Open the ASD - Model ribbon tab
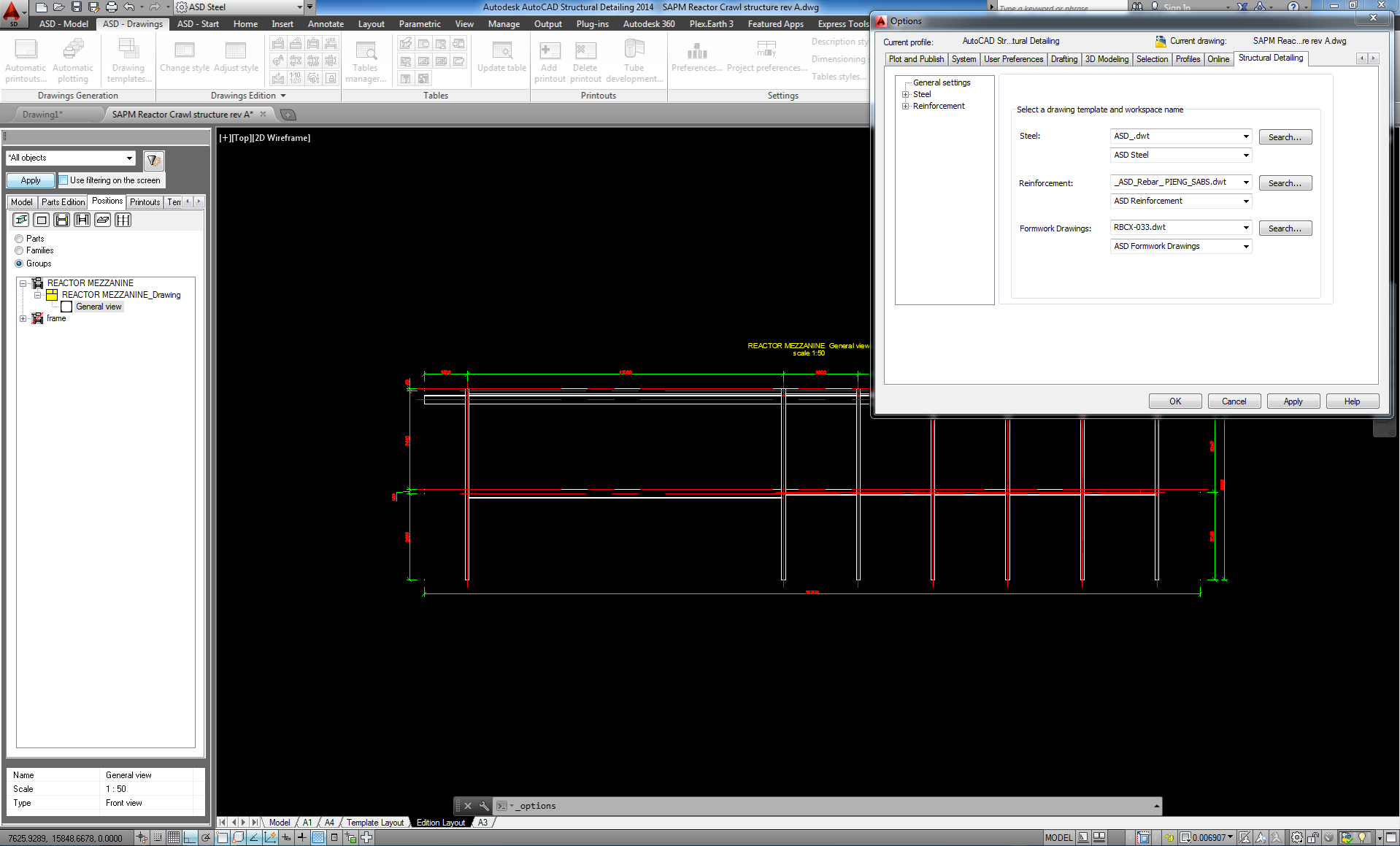The image size is (1400, 846). pyautogui.click(x=63, y=23)
